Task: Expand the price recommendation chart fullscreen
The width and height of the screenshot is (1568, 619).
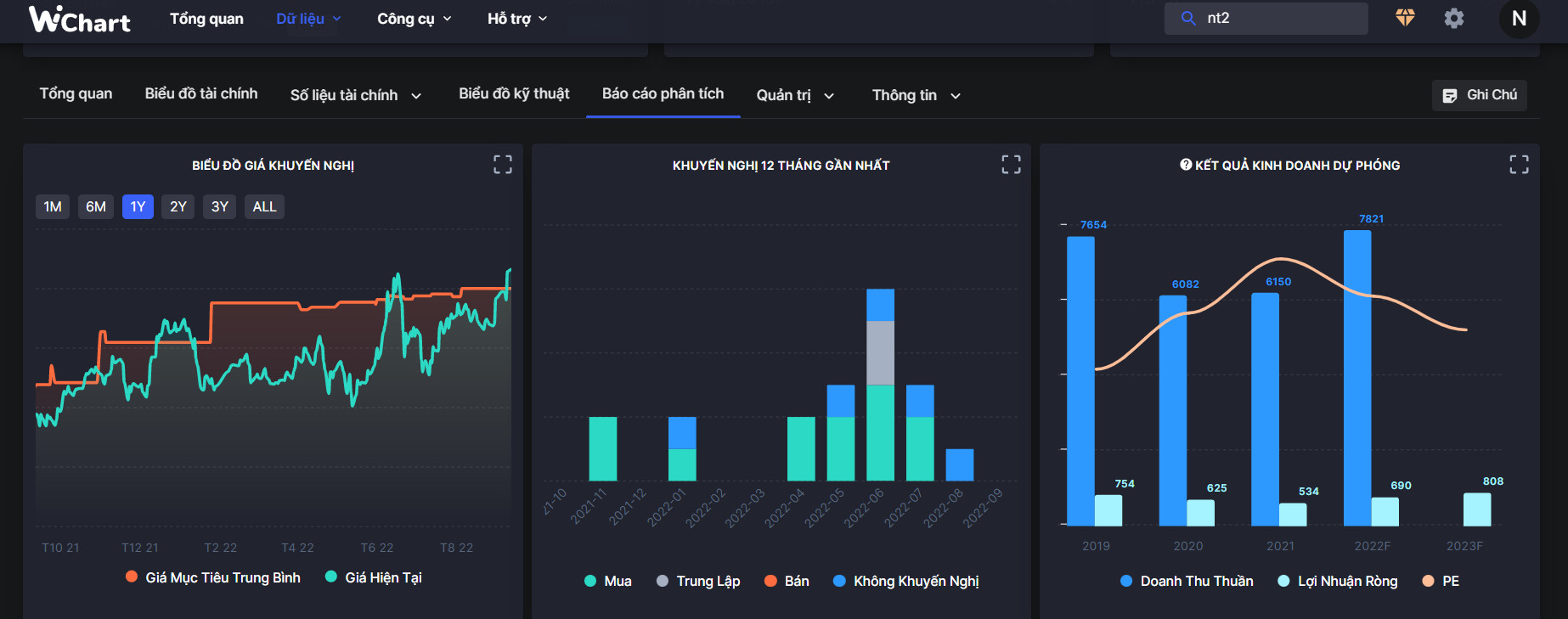Action: coord(503,165)
